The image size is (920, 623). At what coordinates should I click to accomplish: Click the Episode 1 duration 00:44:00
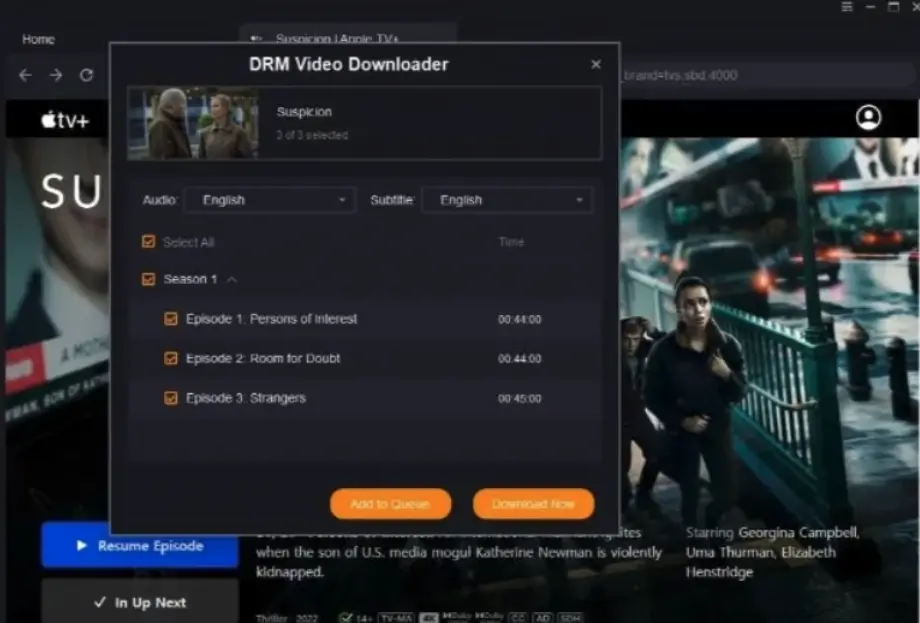coord(519,319)
